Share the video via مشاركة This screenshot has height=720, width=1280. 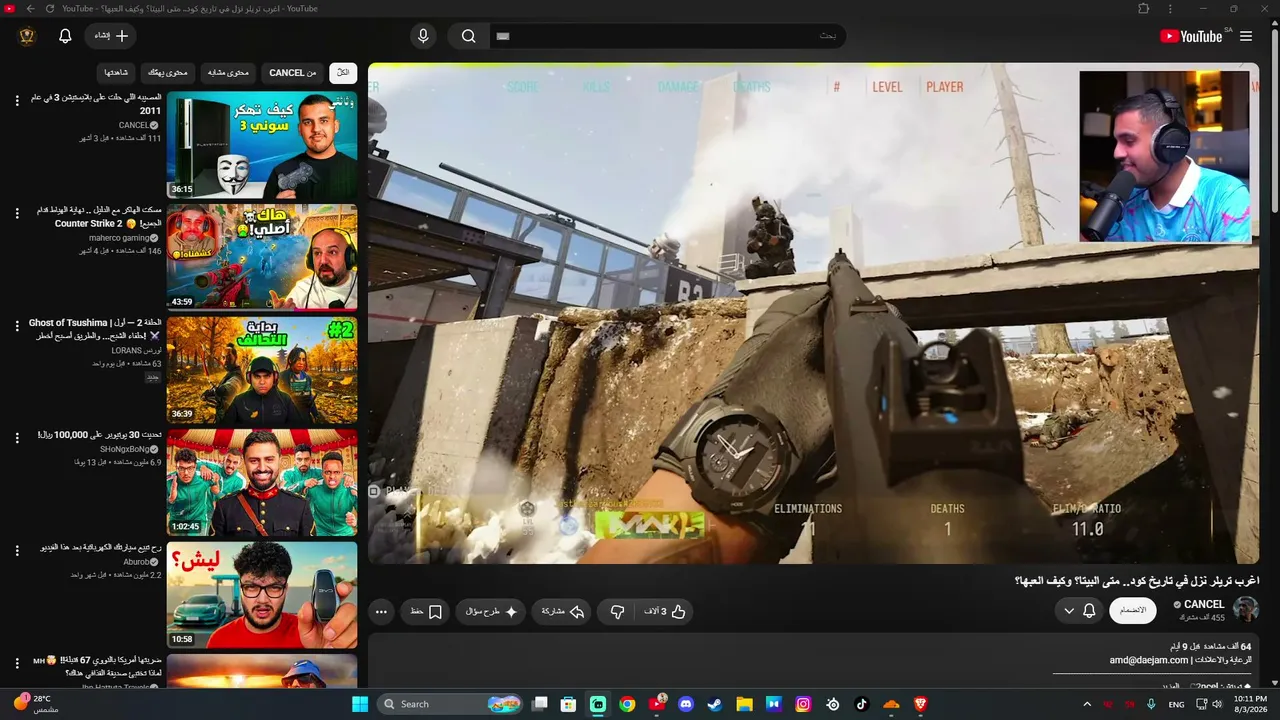(x=563, y=611)
